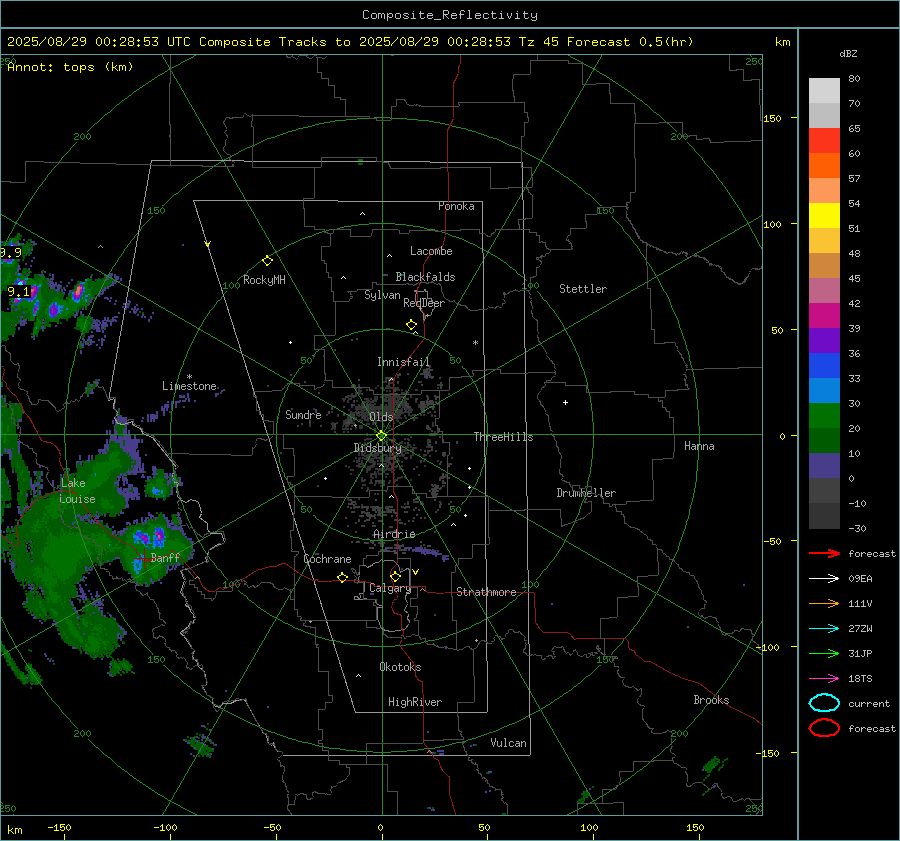Screen dimensions: 900x841
Task: Click the 'Annot: tops (km)' label
Action: (70, 67)
